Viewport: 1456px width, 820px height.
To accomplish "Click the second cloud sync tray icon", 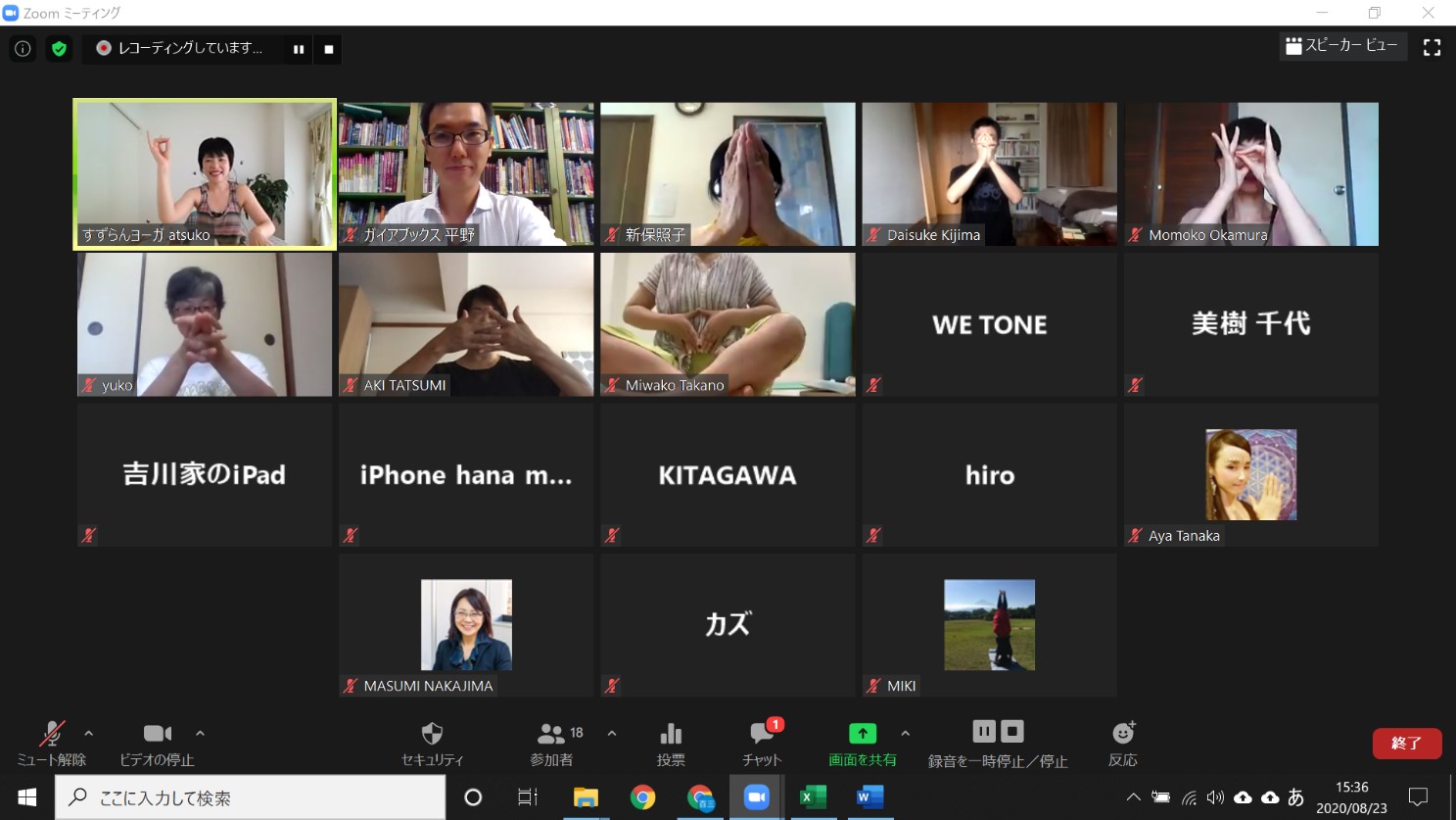I will [1270, 797].
